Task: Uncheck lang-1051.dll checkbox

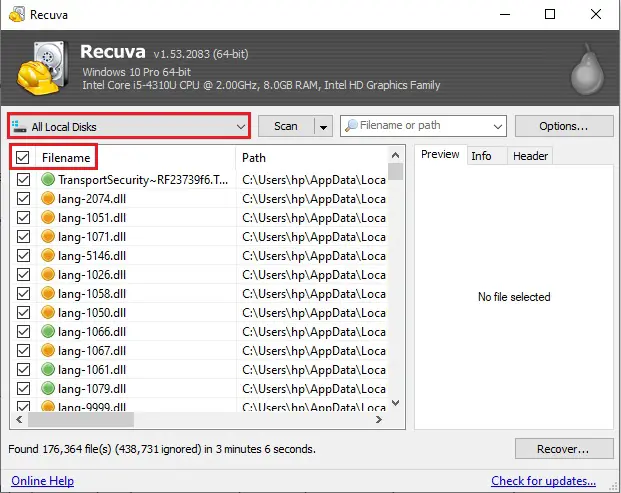Action: (x=23, y=217)
